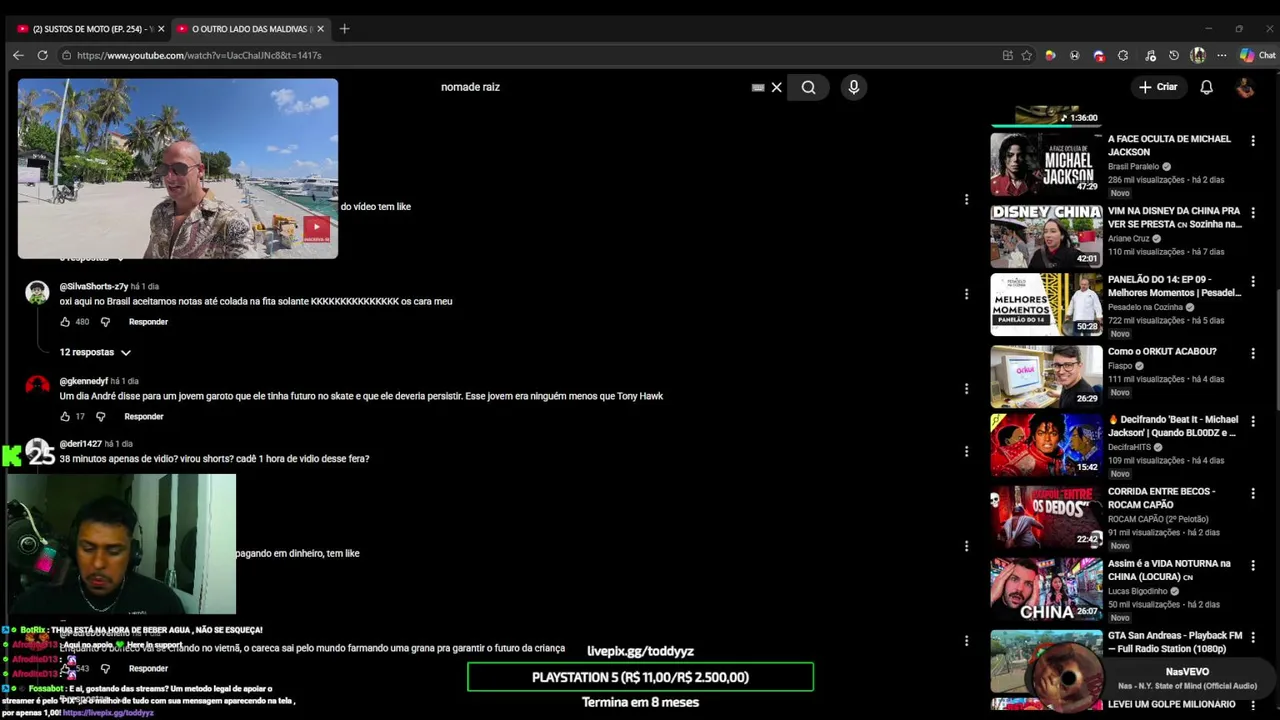Open the VIDA NOTURNA NA CHINA thumbnail
The height and width of the screenshot is (720, 1280).
pos(1046,588)
